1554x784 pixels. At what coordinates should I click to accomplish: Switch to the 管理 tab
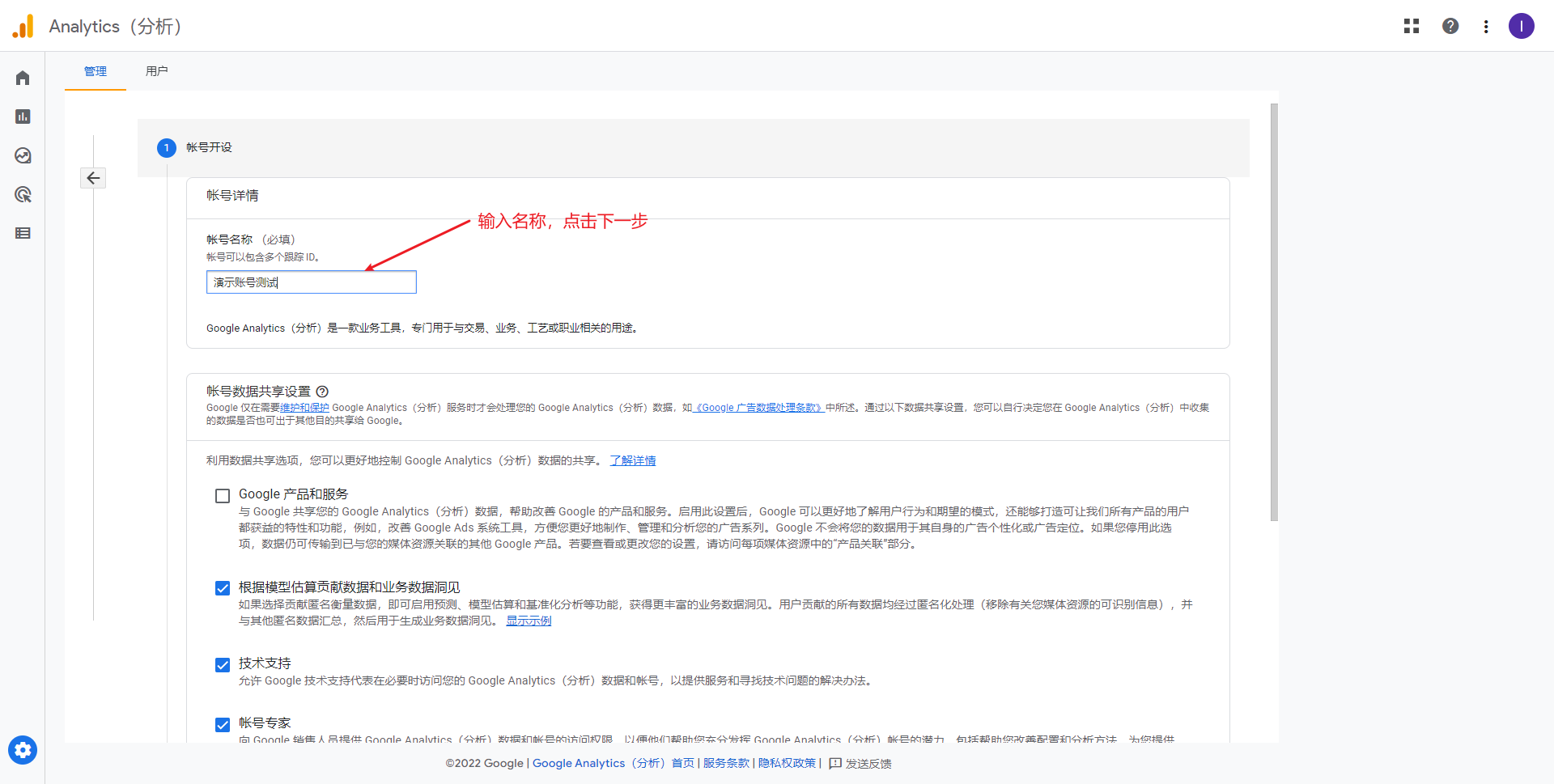click(96, 71)
